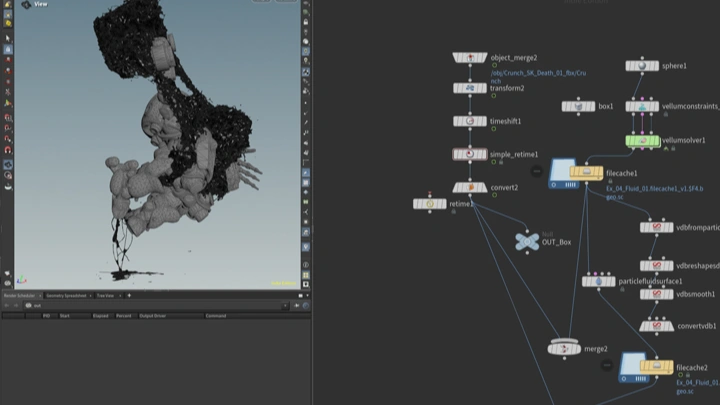Select the vellumconstraints node

click(642, 107)
